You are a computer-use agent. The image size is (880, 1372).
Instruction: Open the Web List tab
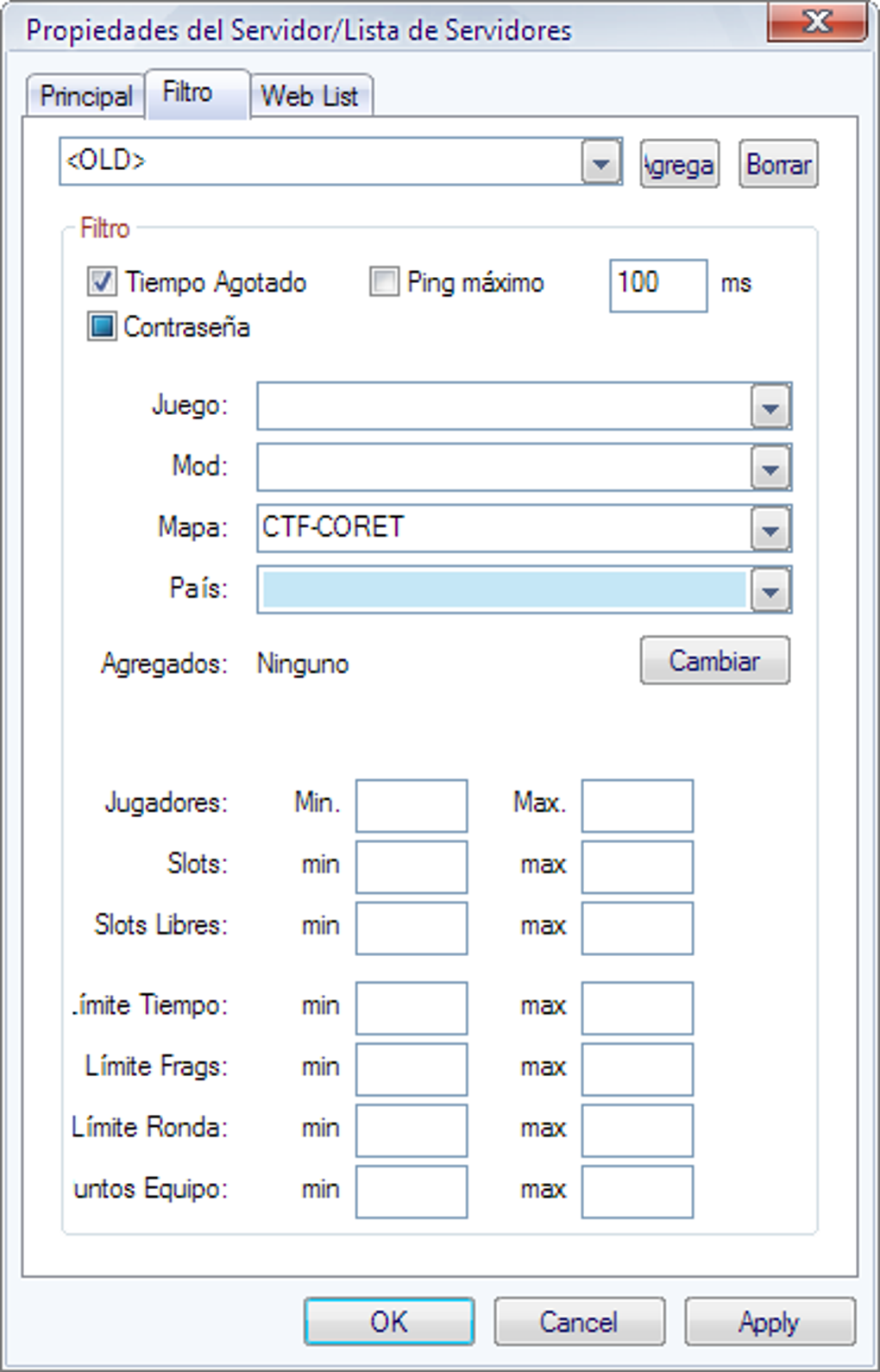point(310,96)
